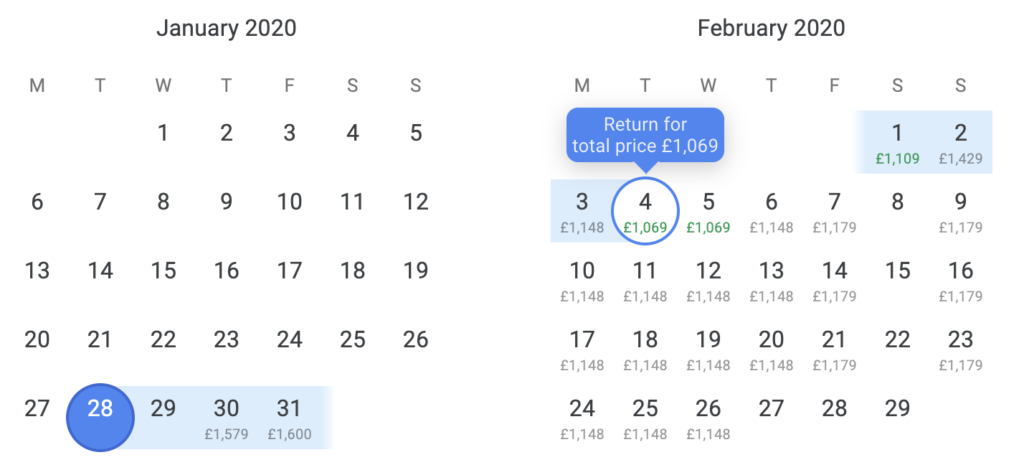Pick February 3 priced £1,148
Image resolution: width=1024 pixels, height=465 pixels.
click(582, 211)
